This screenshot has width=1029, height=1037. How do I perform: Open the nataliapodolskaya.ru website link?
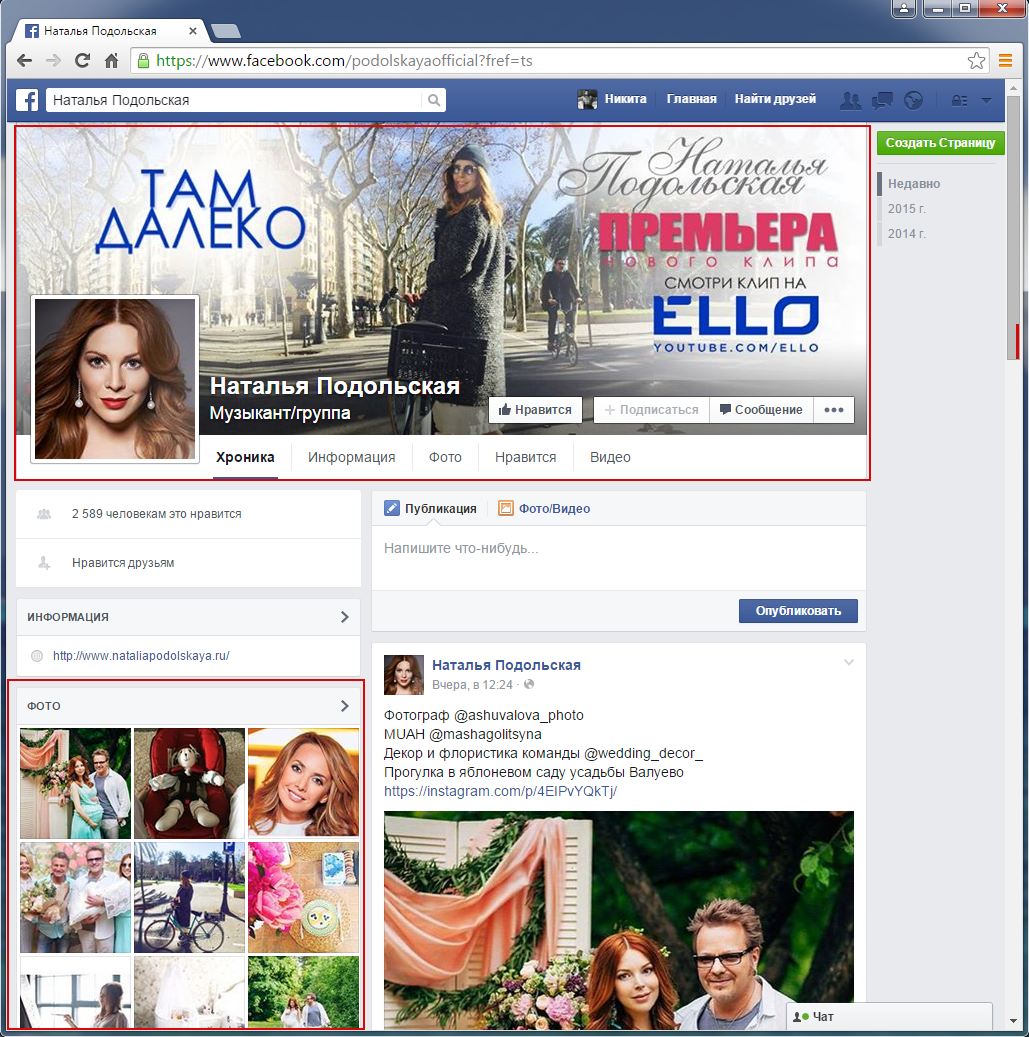click(x=141, y=656)
